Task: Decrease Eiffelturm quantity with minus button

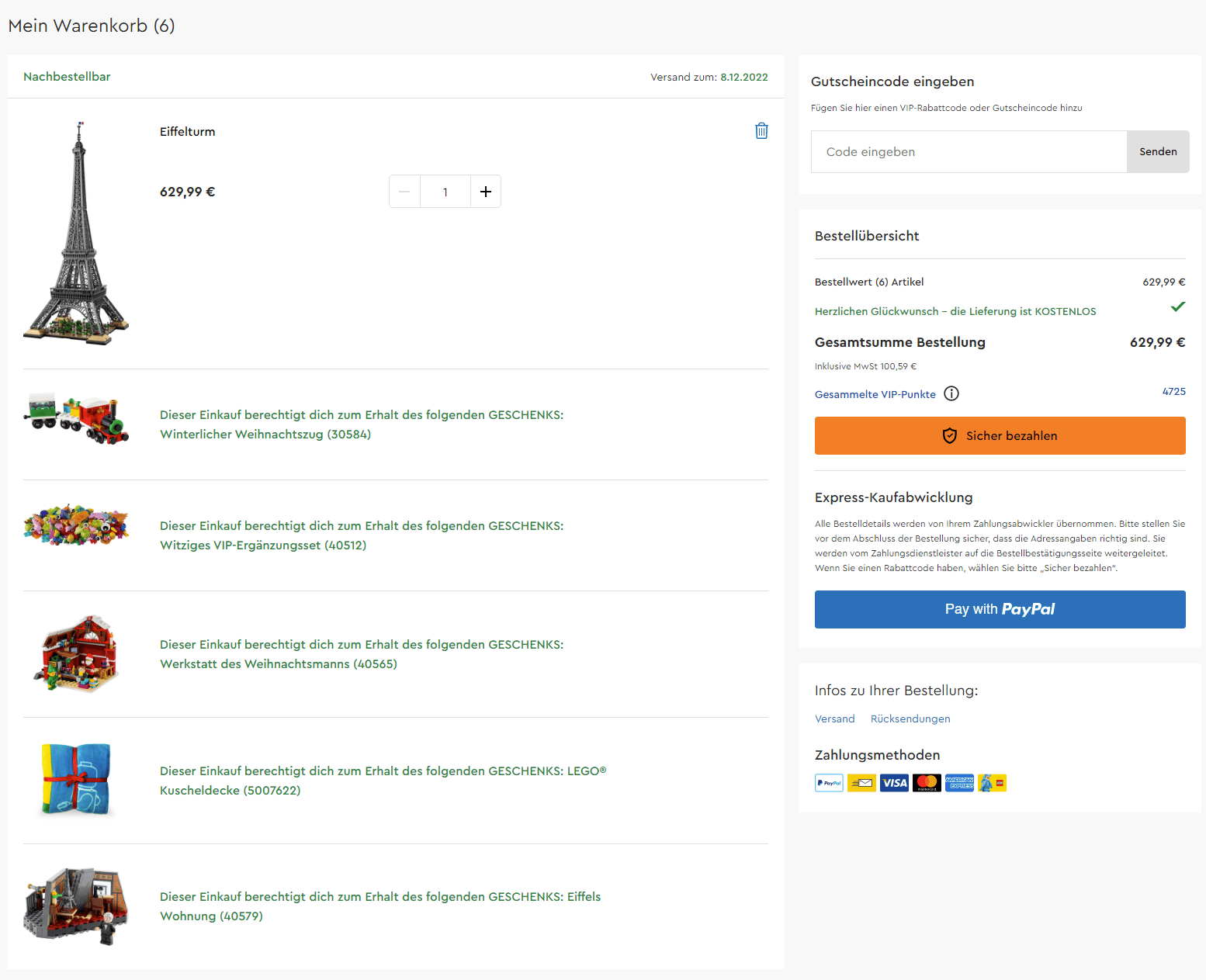Action: coord(404,192)
